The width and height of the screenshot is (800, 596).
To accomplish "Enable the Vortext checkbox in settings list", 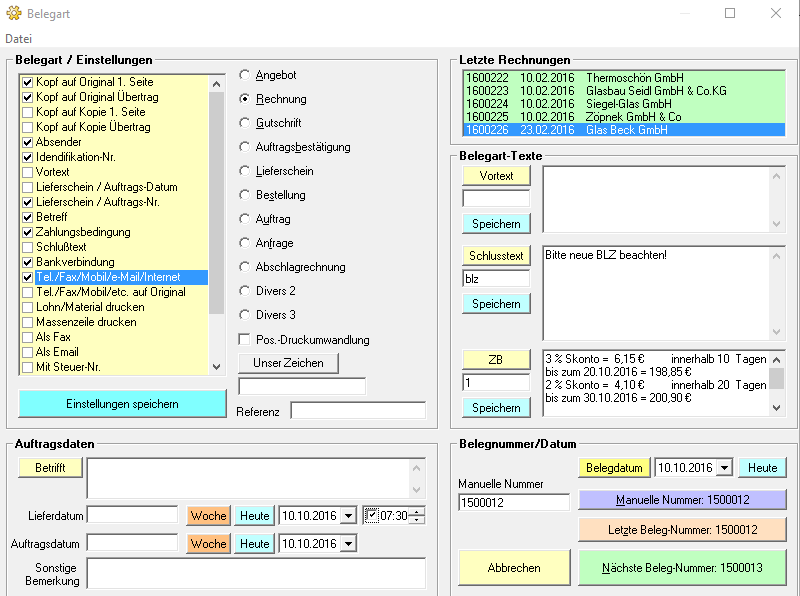I will [x=28, y=172].
